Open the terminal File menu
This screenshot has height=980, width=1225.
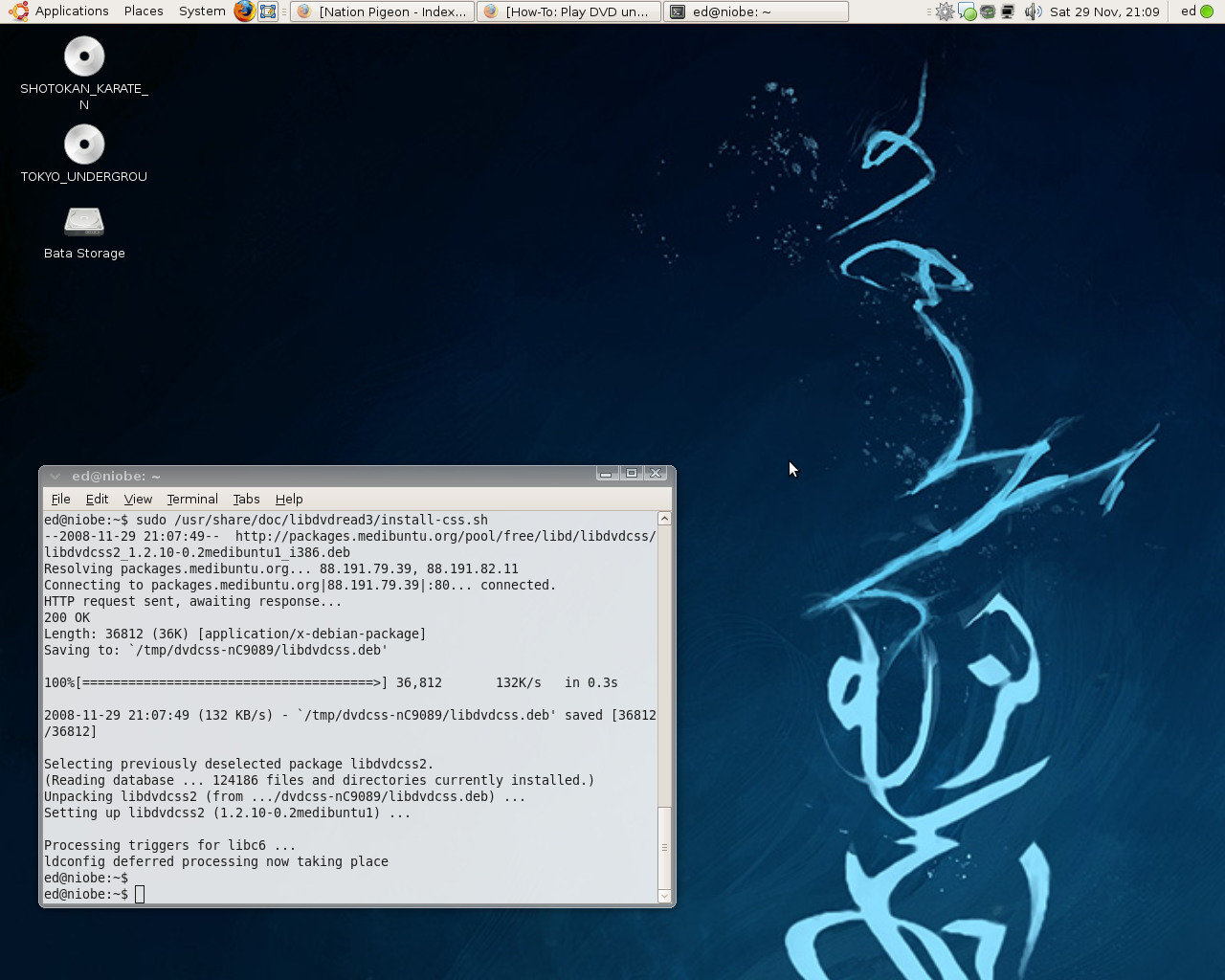pyautogui.click(x=61, y=499)
